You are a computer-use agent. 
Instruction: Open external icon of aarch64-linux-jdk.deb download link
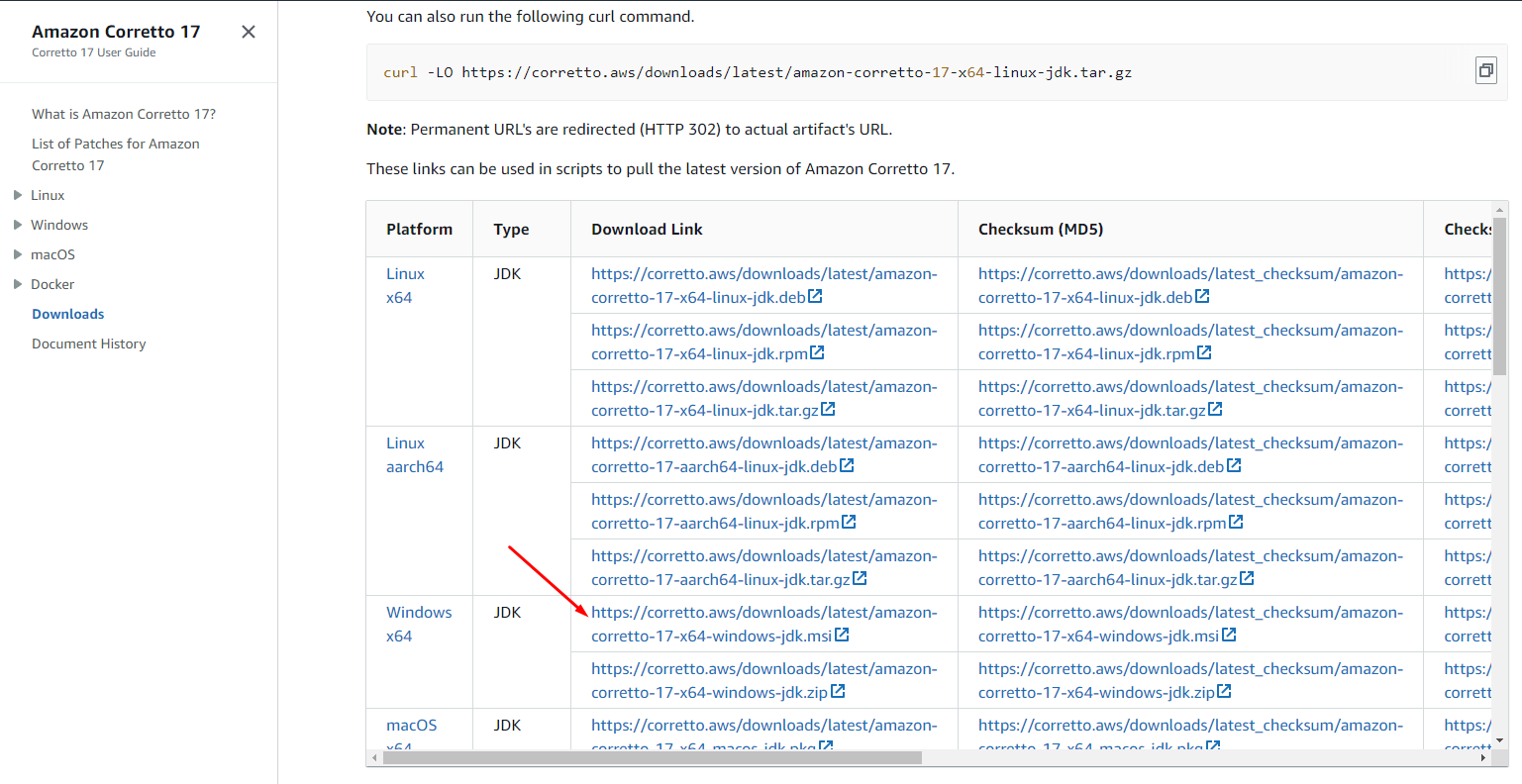847,465
